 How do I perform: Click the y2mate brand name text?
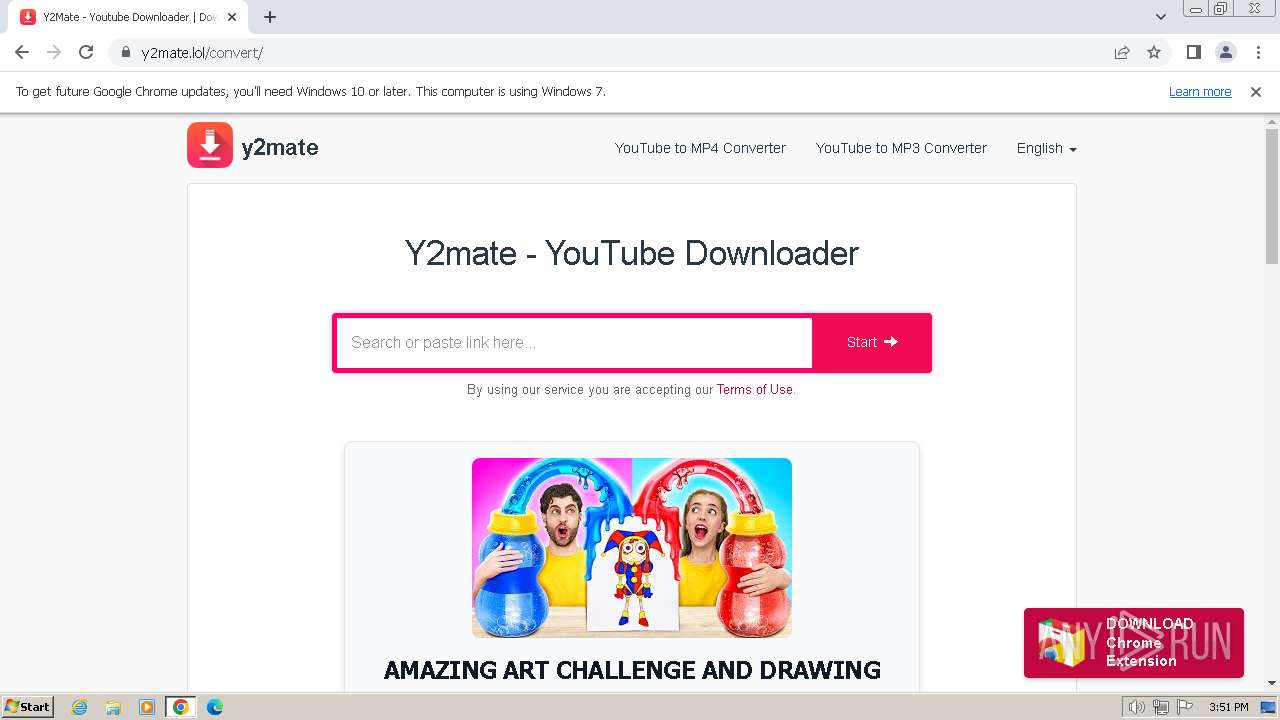[x=280, y=147]
